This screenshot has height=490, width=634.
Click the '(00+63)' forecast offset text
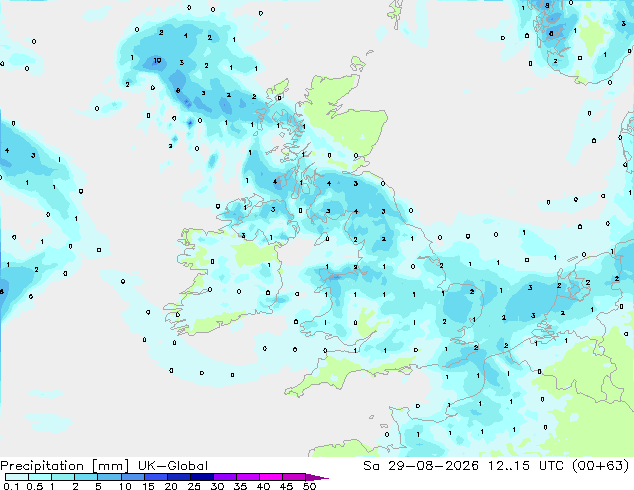(x=600, y=465)
